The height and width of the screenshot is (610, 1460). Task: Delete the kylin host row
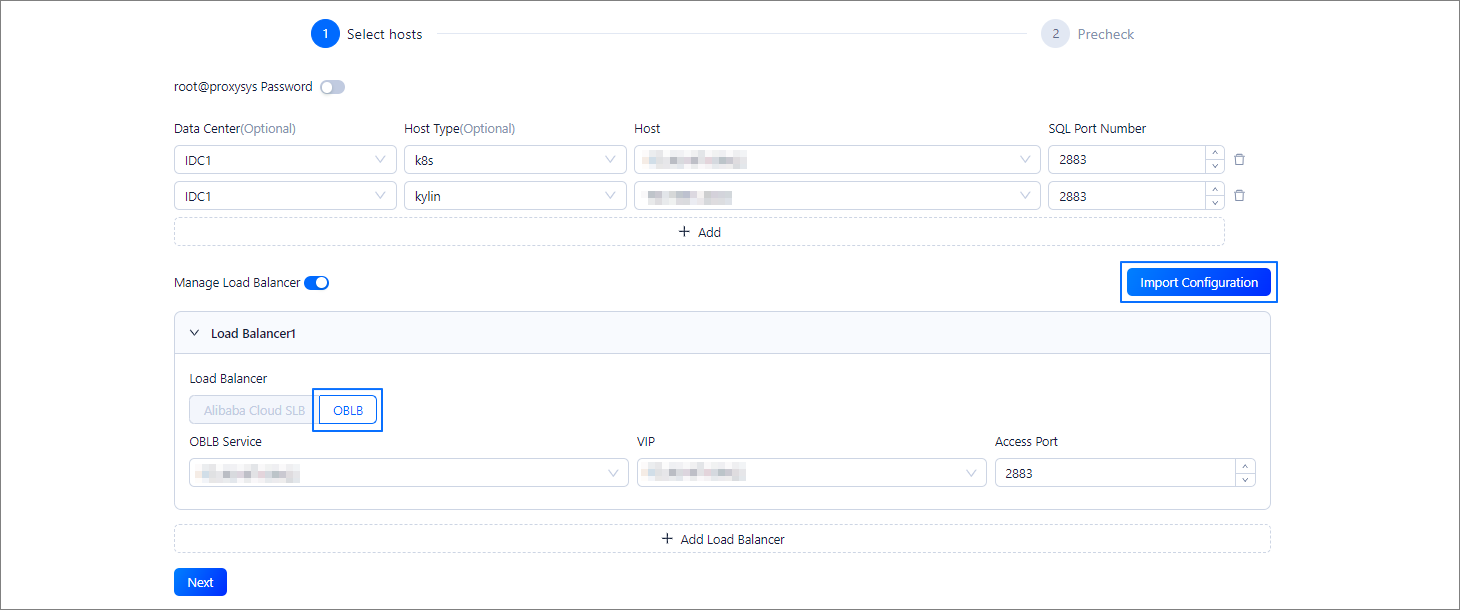(1239, 196)
